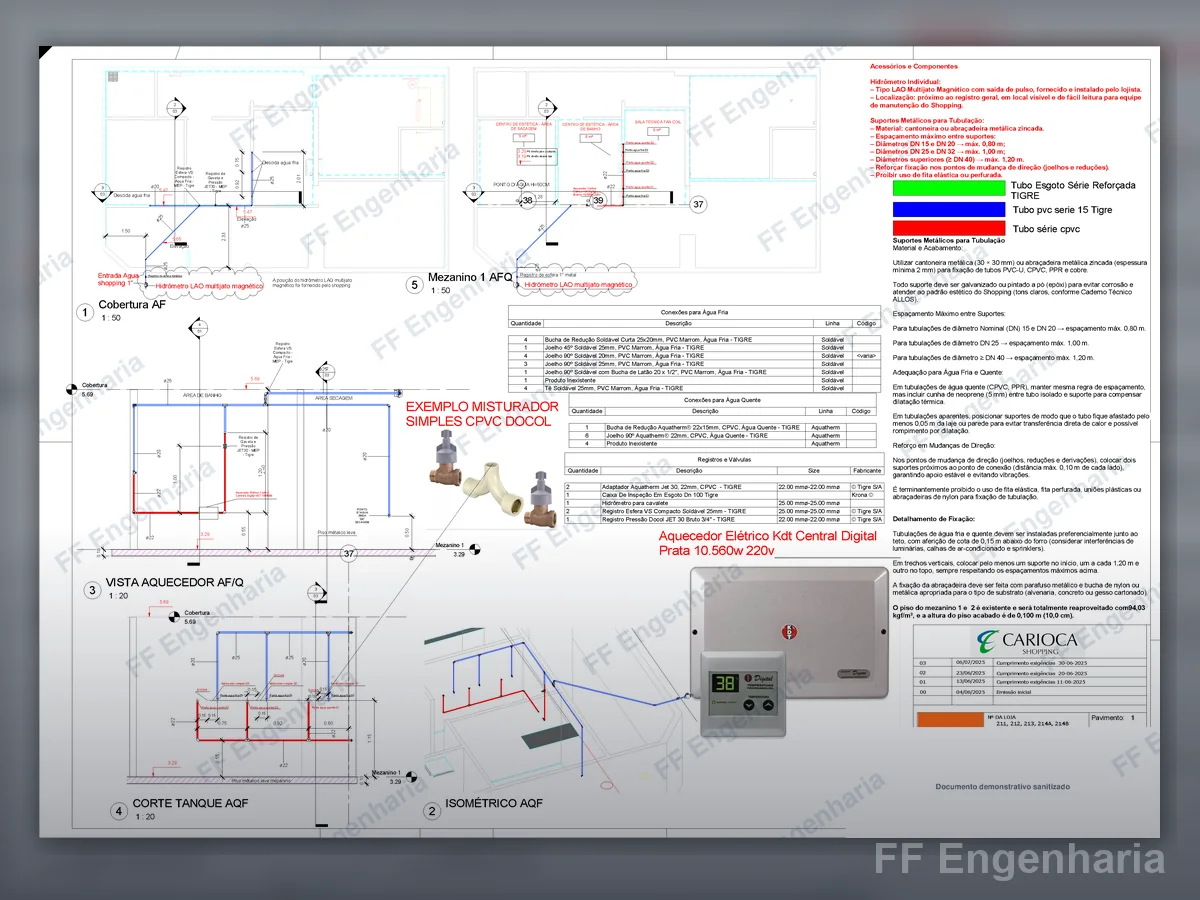Select the view 5 marker beside Mezanino 1 AFQ
1200x900 pixels.
coord(414,284)
